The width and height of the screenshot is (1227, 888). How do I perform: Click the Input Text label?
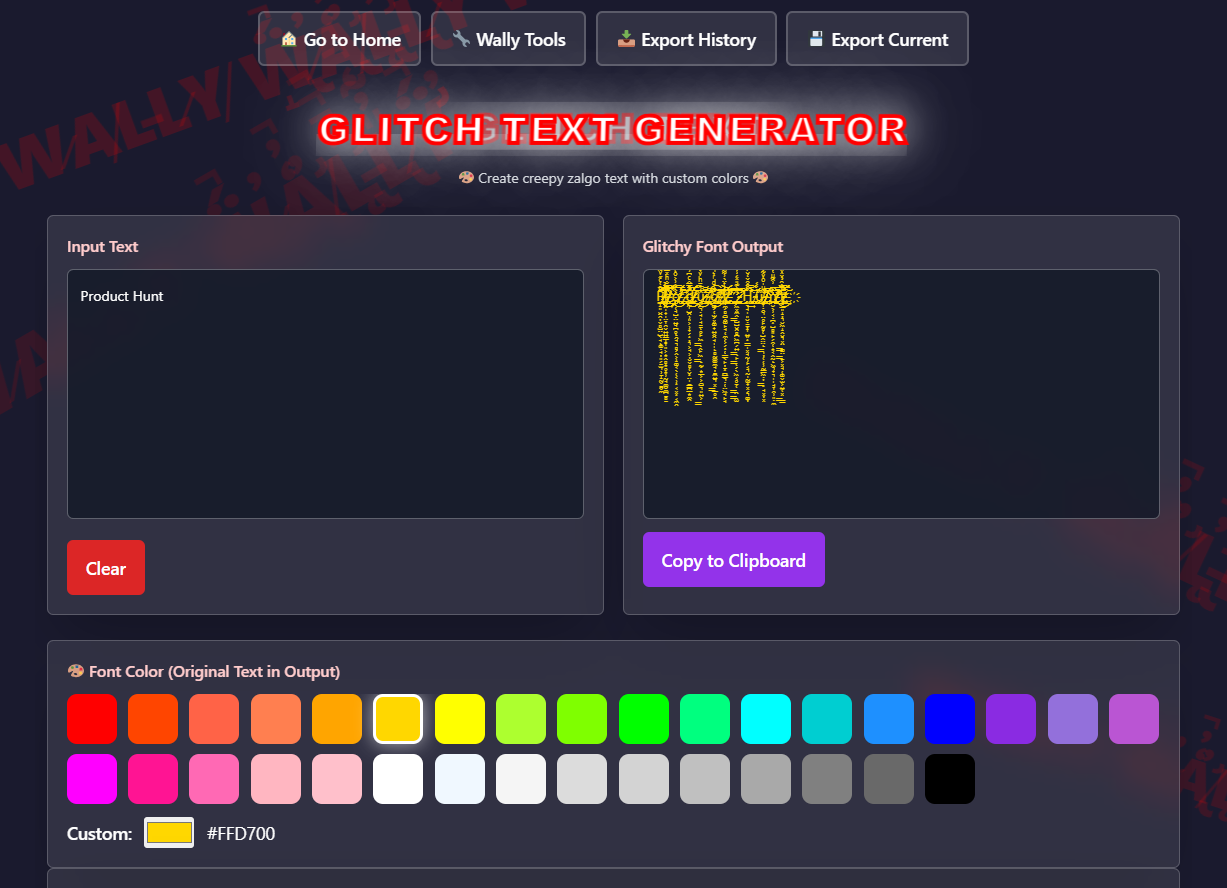tap(103, 246)
